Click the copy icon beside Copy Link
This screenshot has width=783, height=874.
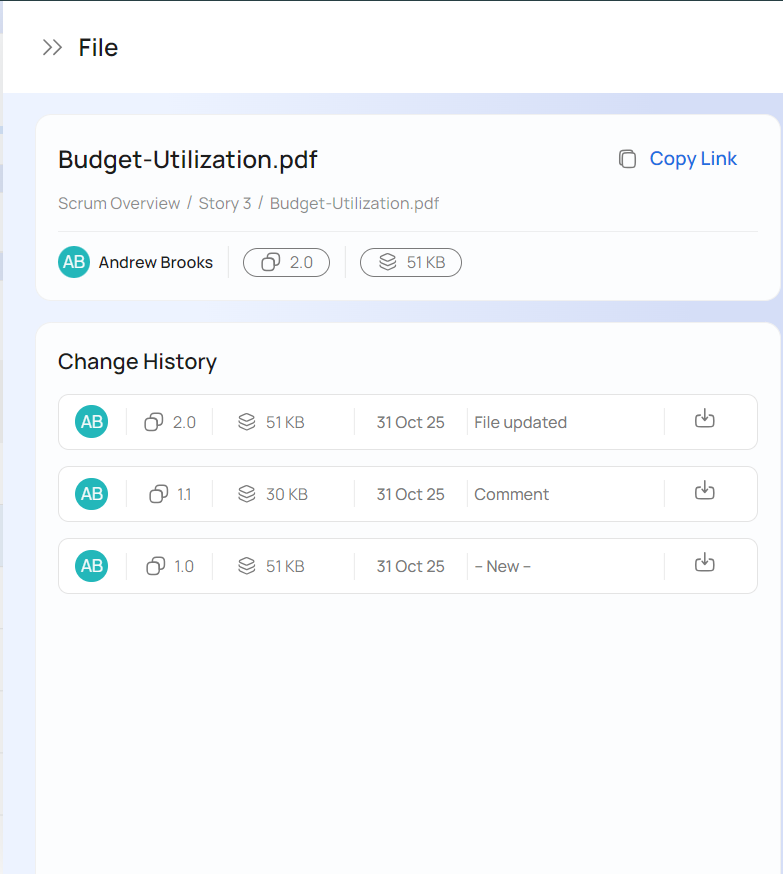coord(627,159)
